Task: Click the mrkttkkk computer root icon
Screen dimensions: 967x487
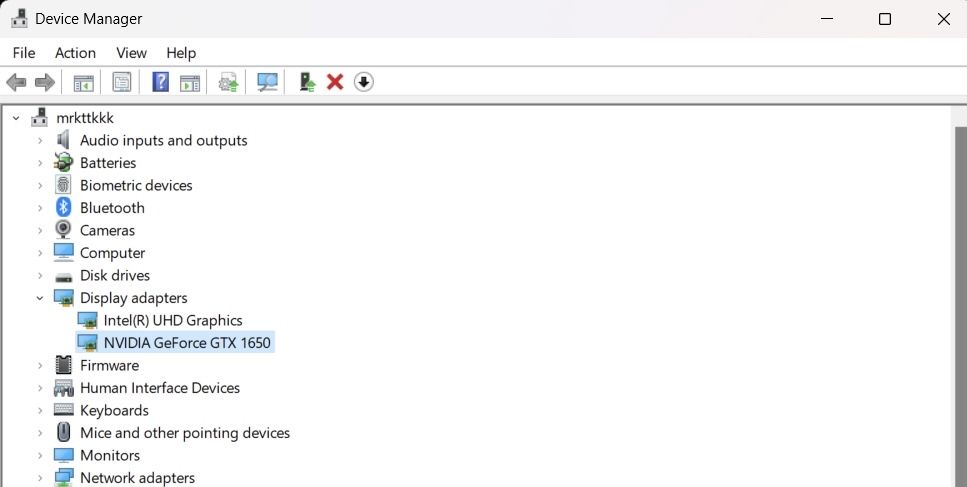Action: pos(39,117)
